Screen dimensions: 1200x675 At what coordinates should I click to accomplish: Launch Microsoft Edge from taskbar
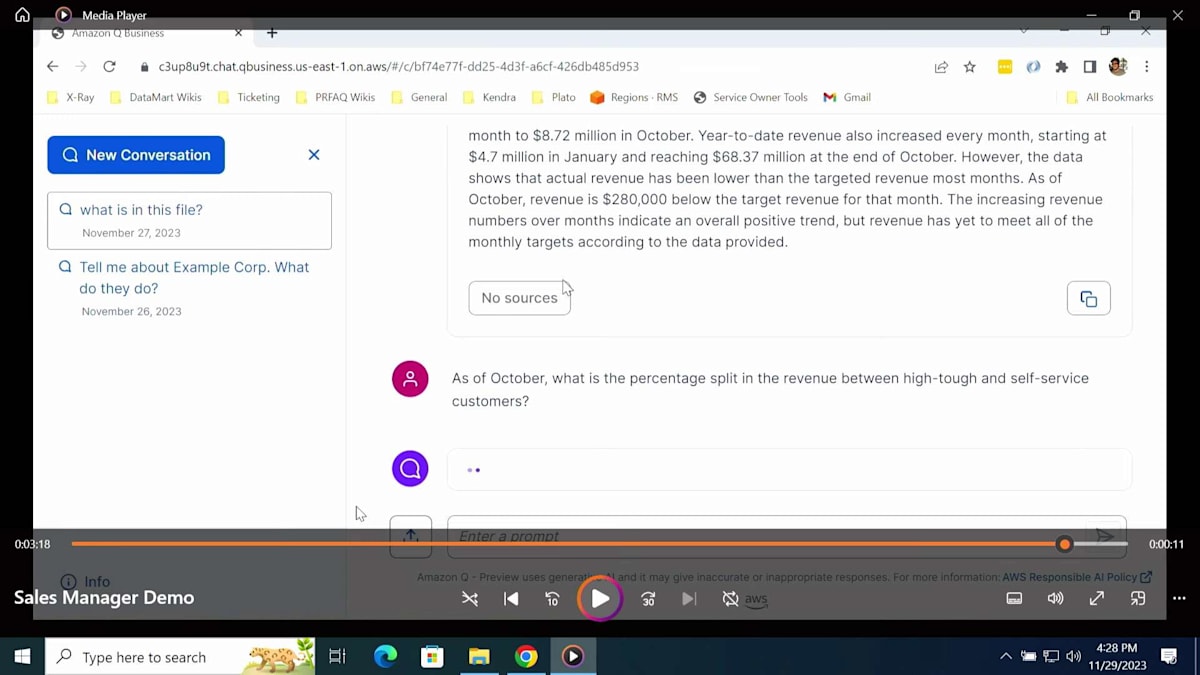pos(385,657)
